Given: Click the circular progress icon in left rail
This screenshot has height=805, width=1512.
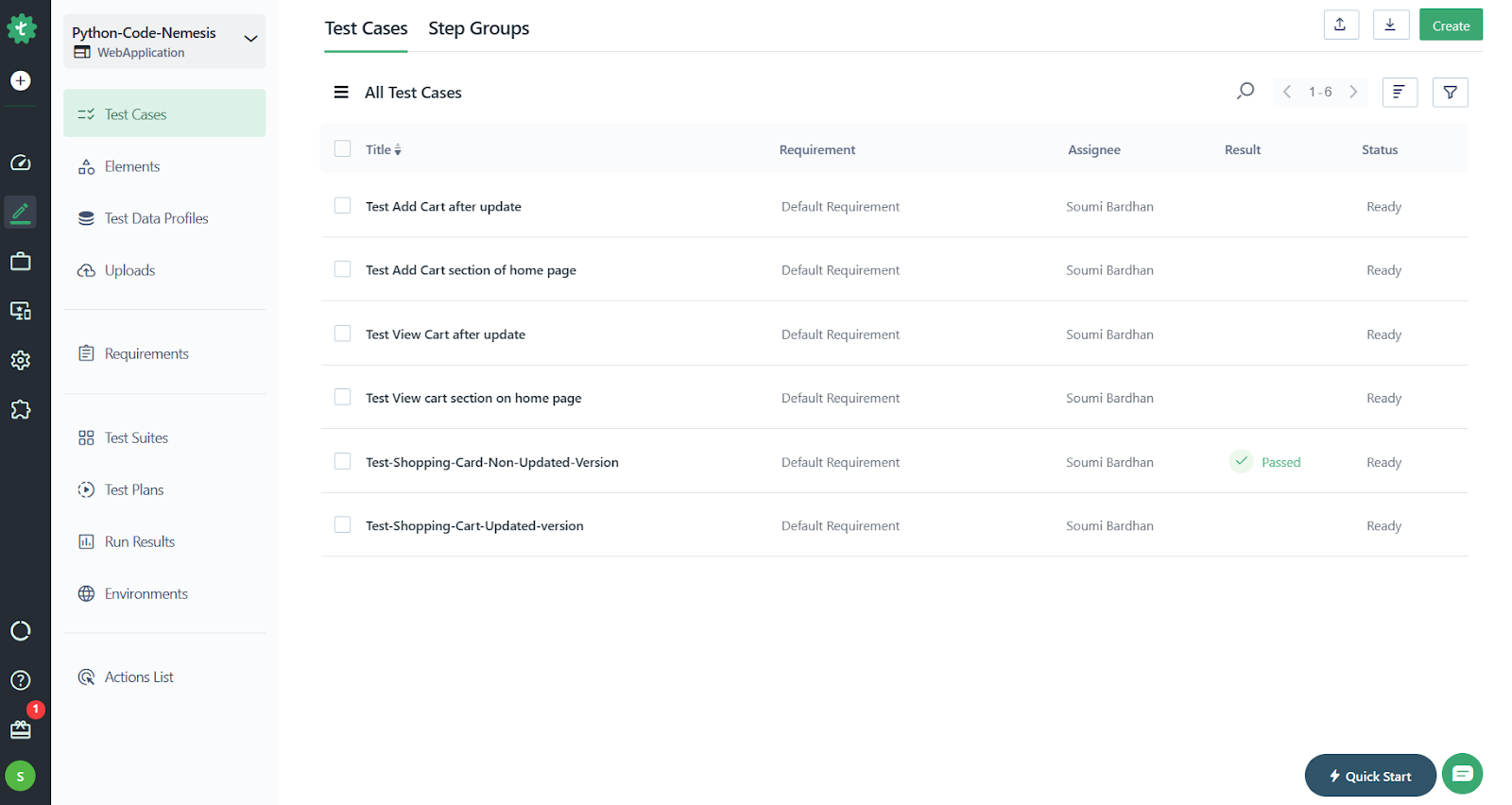Looking at the screenshot, I should tap(21, 630).
